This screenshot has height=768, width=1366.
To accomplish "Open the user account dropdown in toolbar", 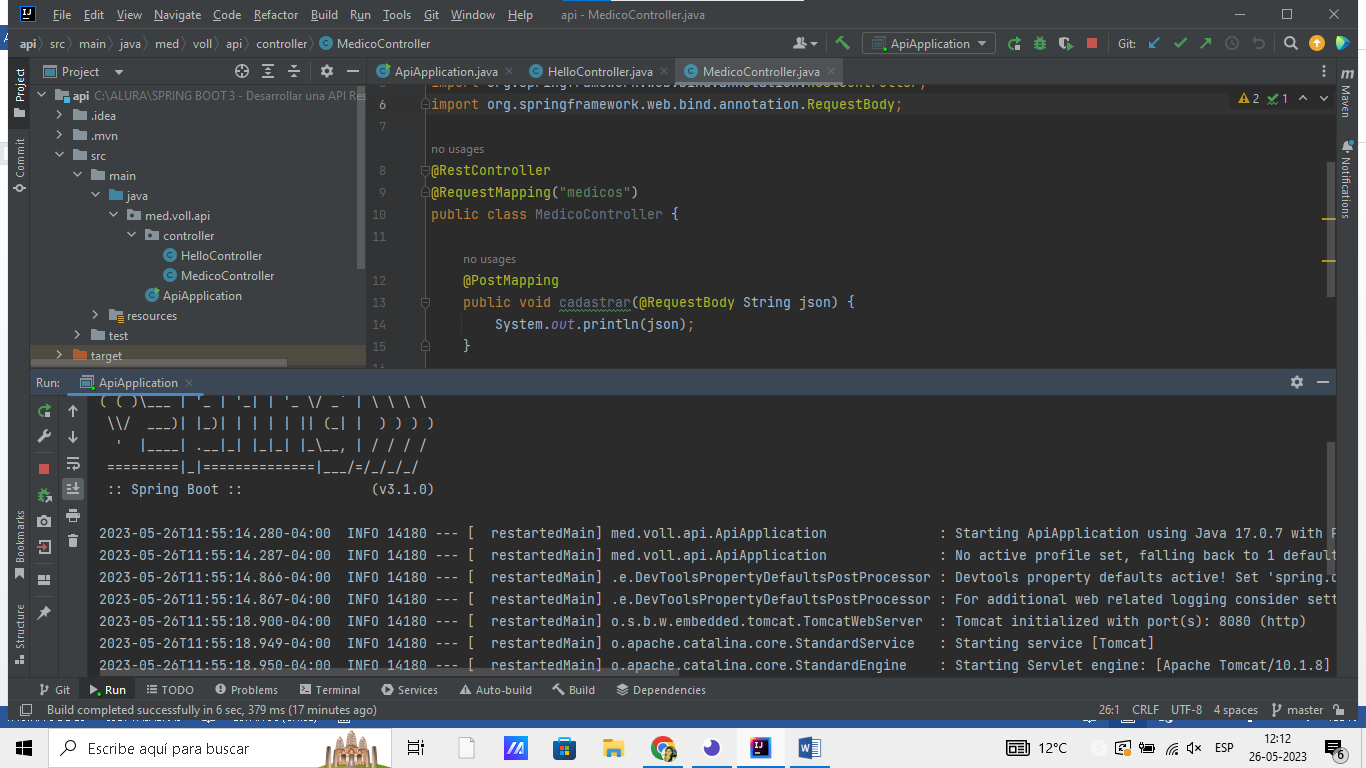I will 805,43.
